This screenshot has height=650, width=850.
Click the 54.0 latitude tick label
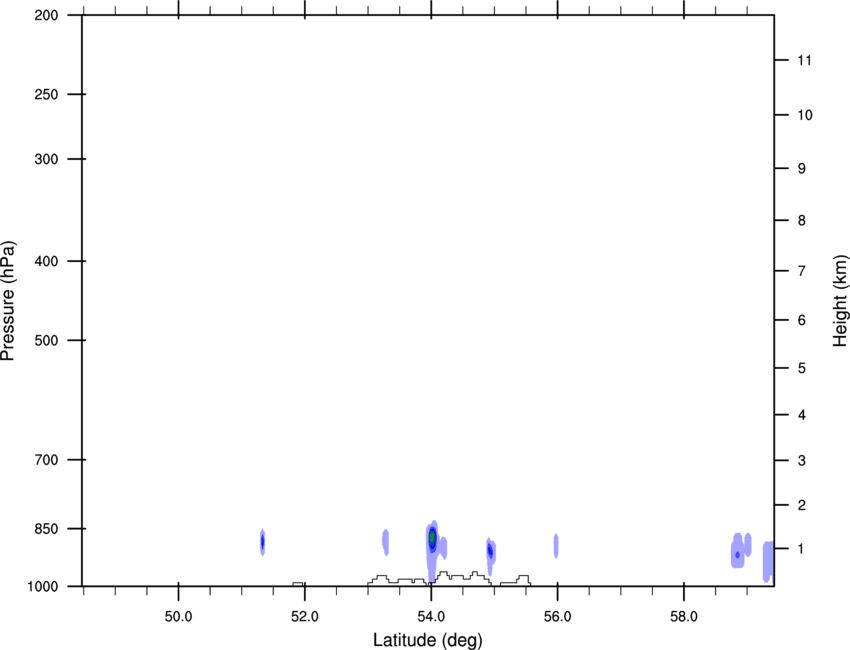point(432,617)
